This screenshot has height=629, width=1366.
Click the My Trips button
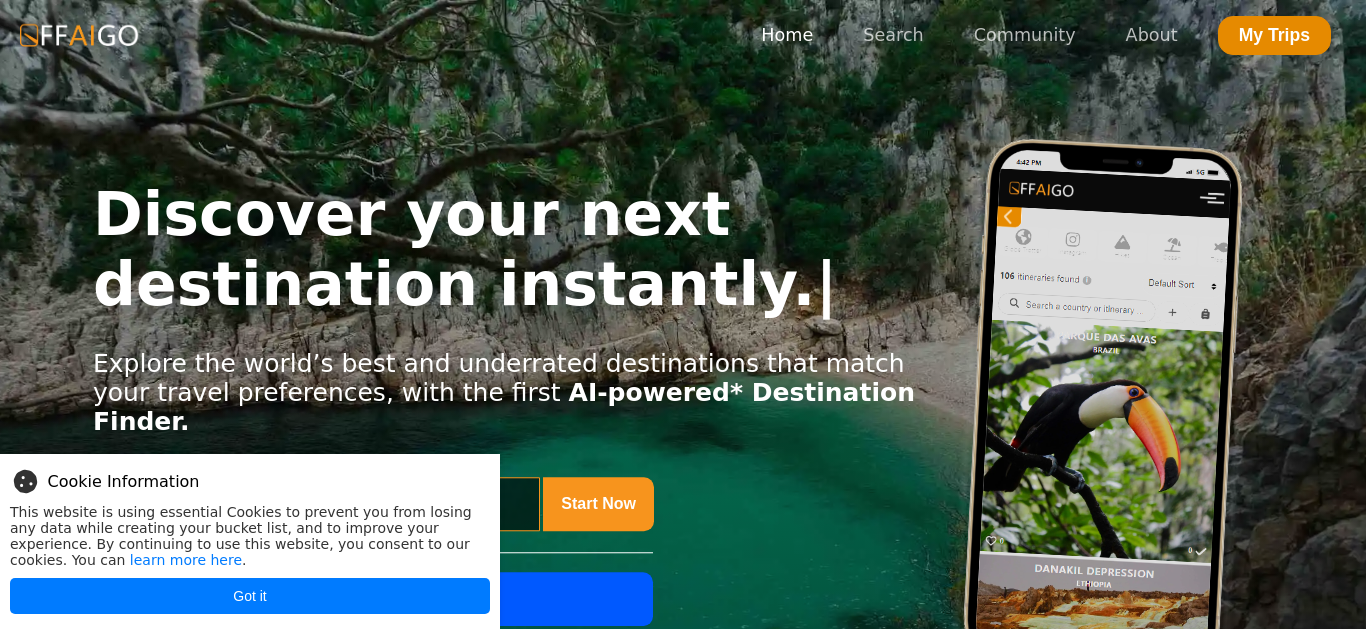coord(1274,35)
